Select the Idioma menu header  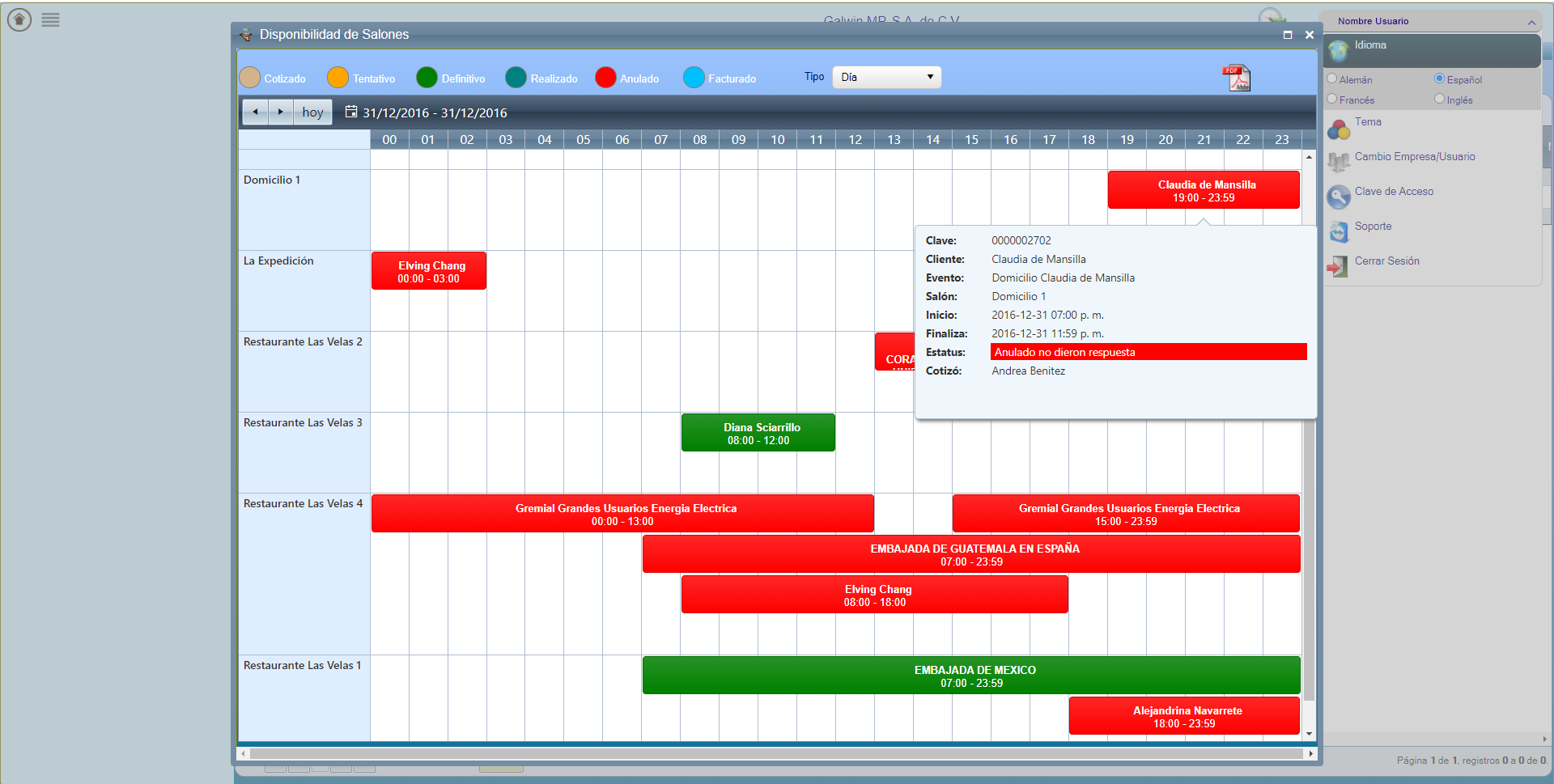pos(1432,50)
